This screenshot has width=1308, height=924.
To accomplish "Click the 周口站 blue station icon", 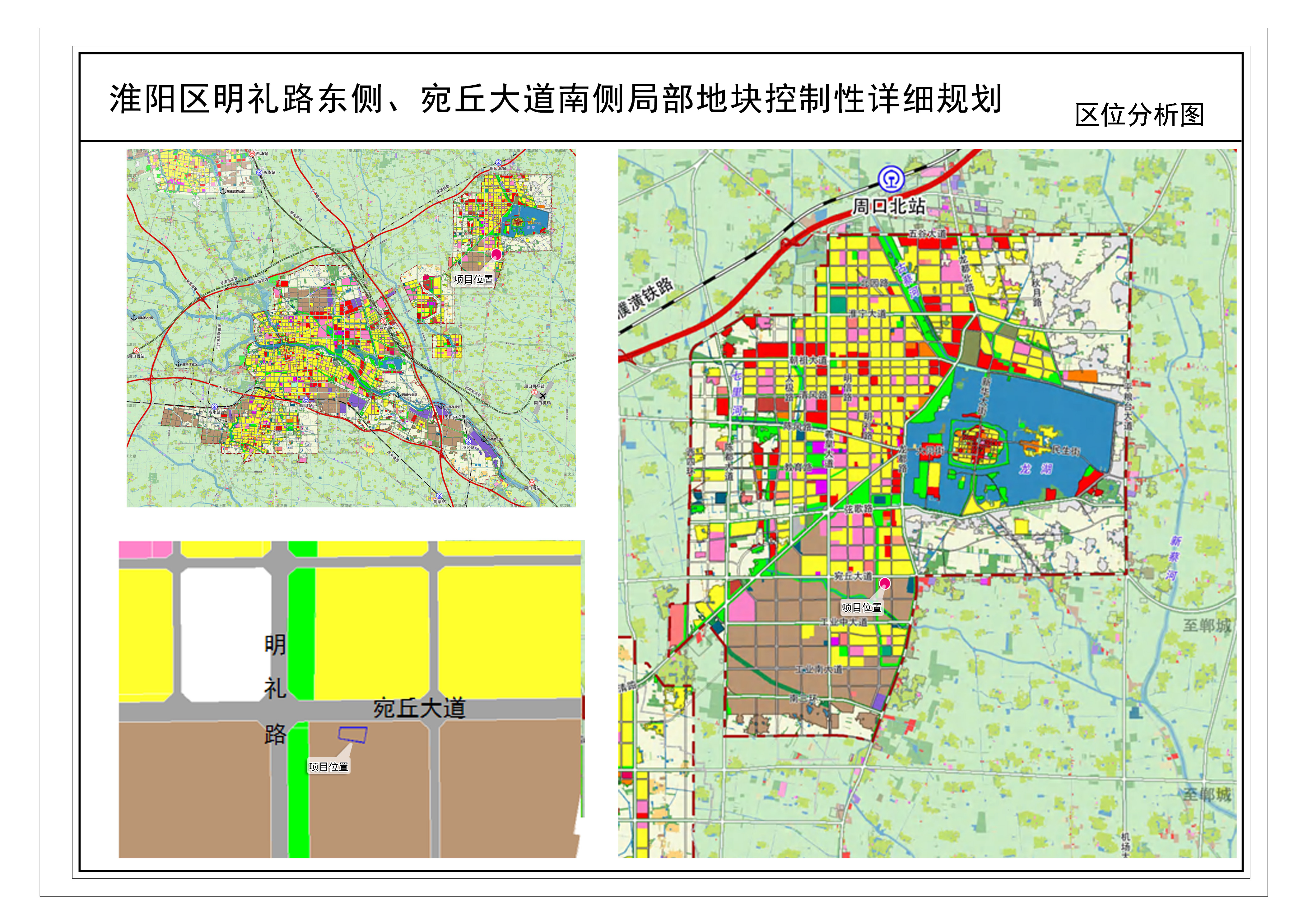I will [306, 400].
